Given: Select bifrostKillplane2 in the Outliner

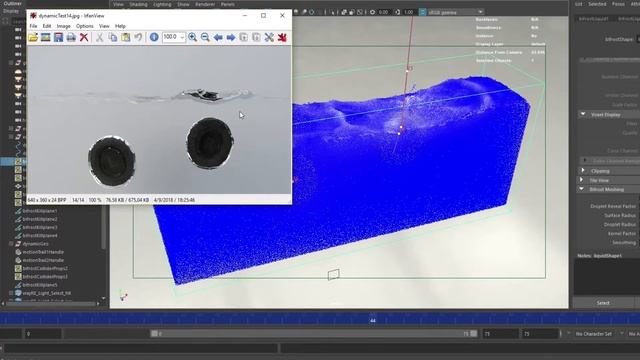Looking at the screenshot, I should point(40,219).
